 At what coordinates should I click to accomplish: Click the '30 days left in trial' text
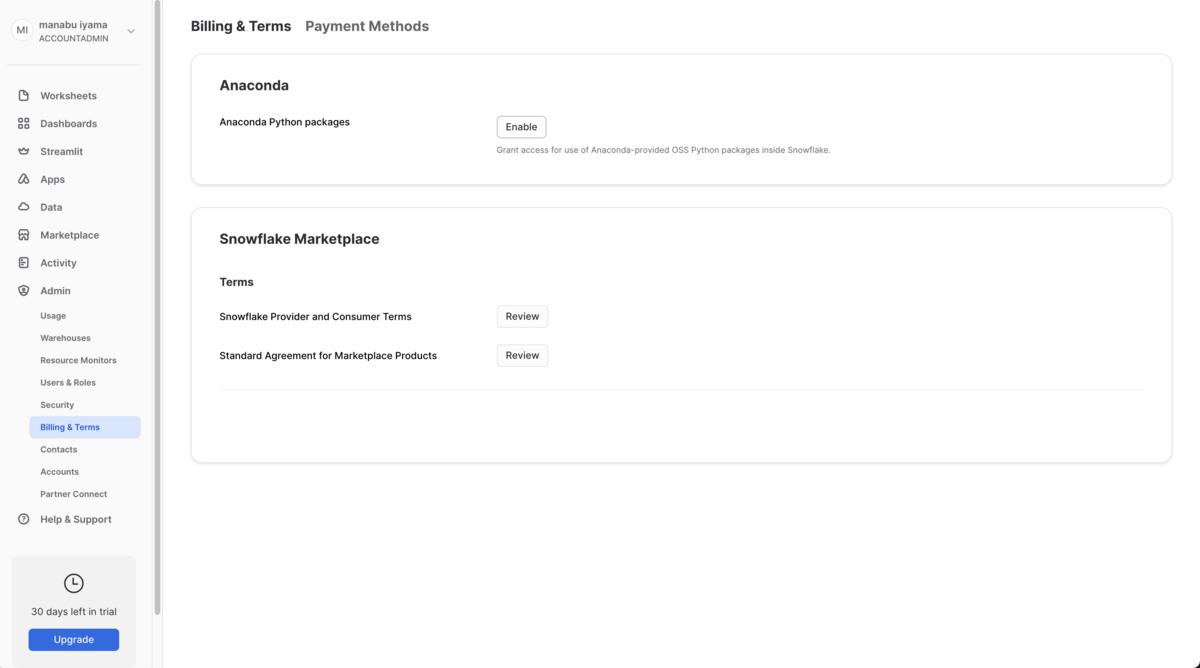pyautogui.click(x=74, y=612)
